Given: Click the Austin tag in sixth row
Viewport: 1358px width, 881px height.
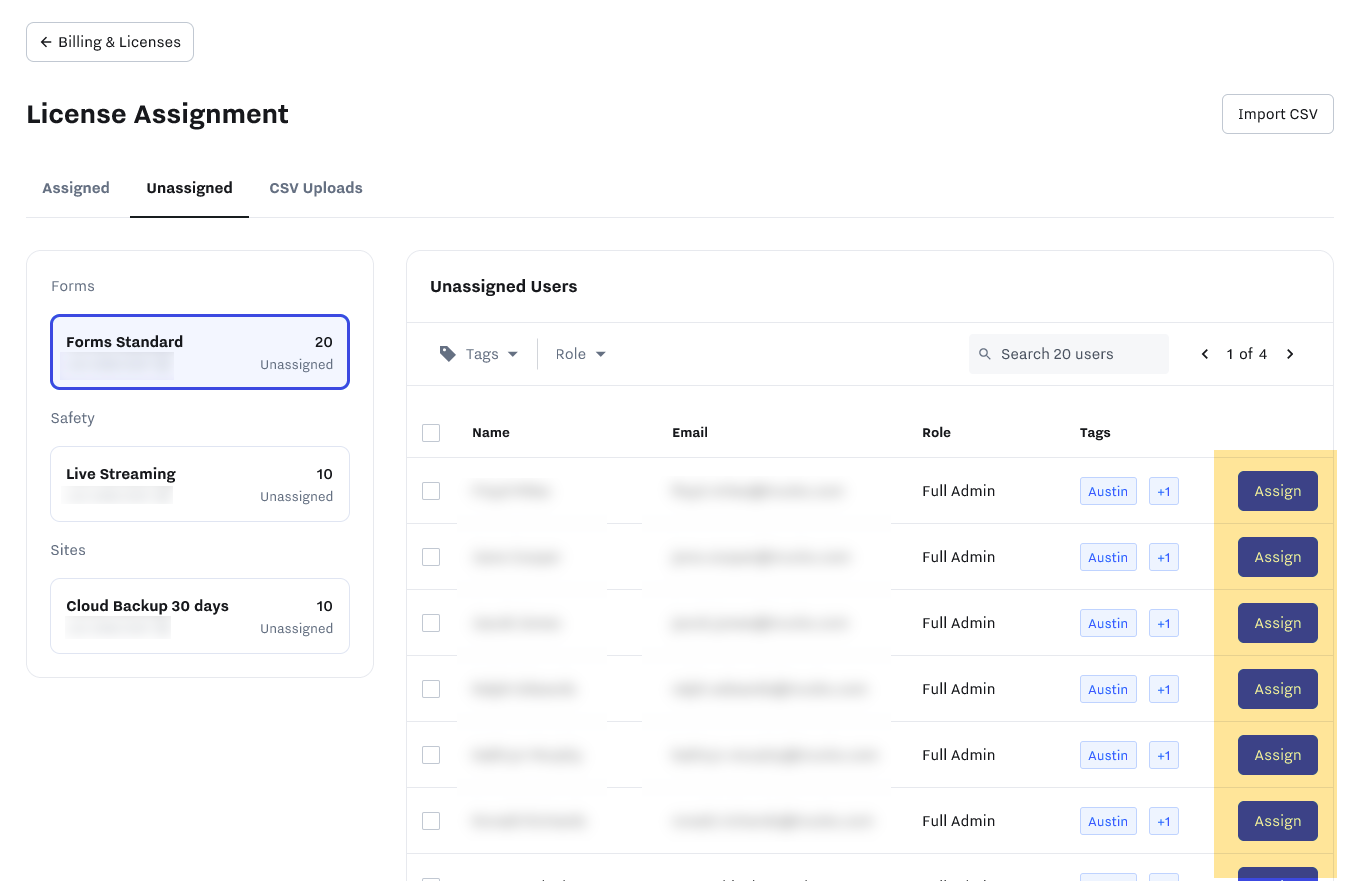Looking at the screenshot, I should 1108,821.
